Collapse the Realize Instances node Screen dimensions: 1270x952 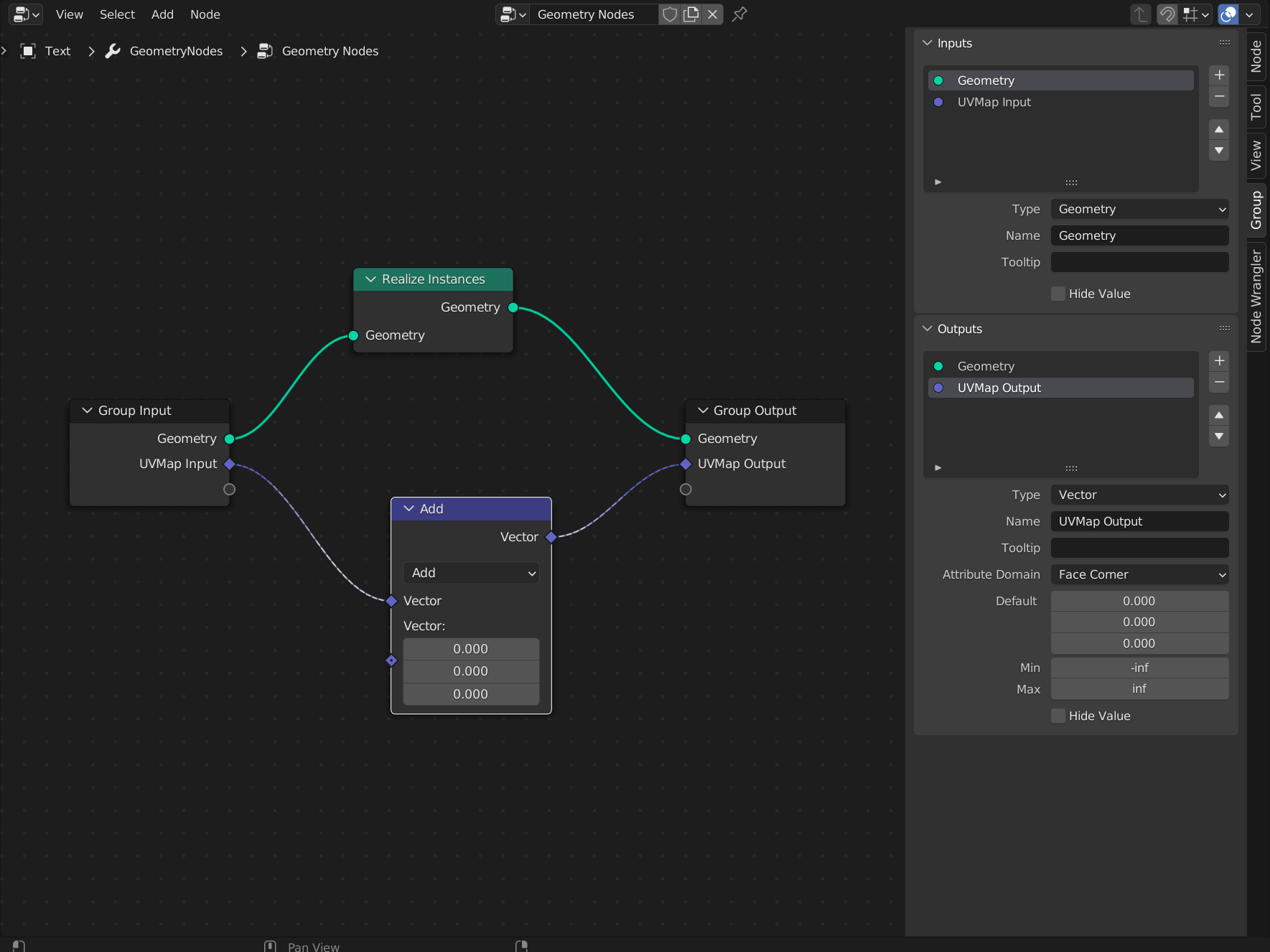coord(371,279)
